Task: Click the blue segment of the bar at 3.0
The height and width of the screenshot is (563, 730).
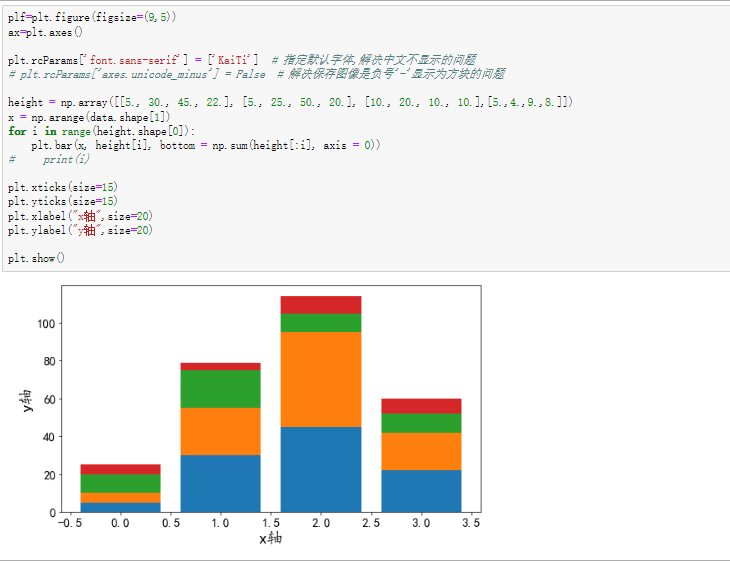Action: pyautogui.click(x=421, y=492)
